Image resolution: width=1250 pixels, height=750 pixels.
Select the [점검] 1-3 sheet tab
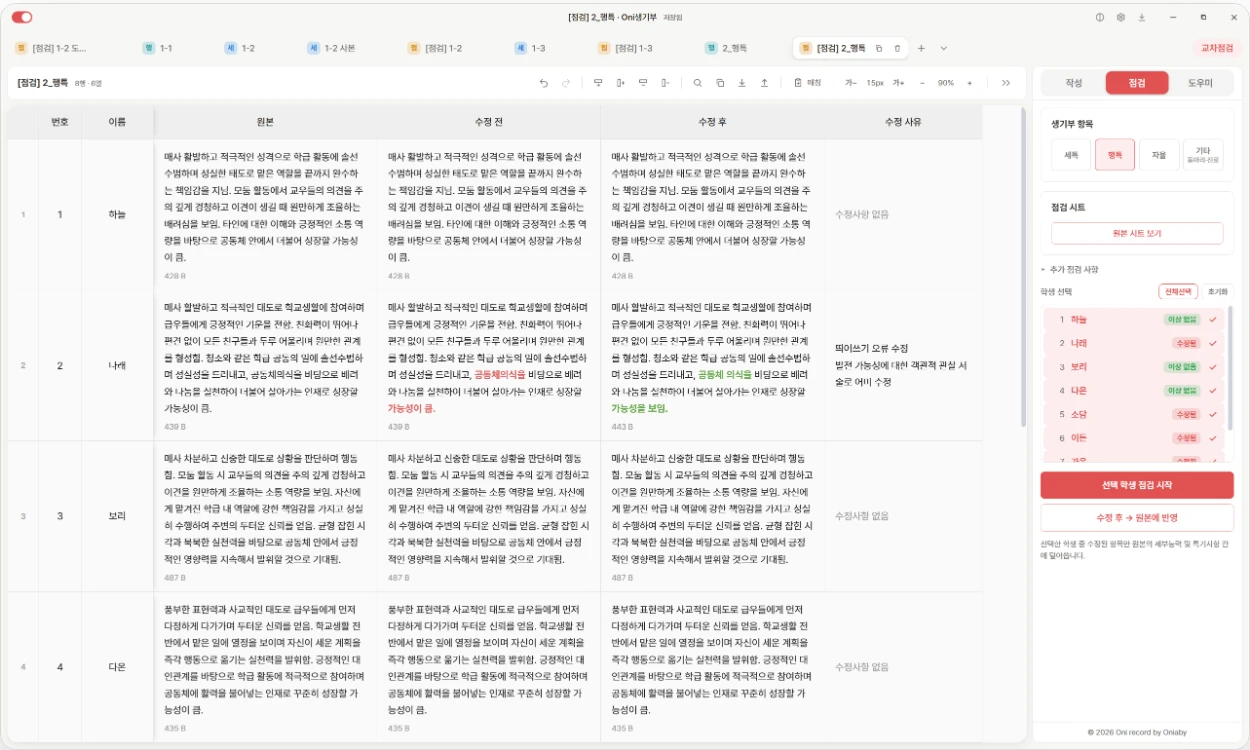(626, 48)
